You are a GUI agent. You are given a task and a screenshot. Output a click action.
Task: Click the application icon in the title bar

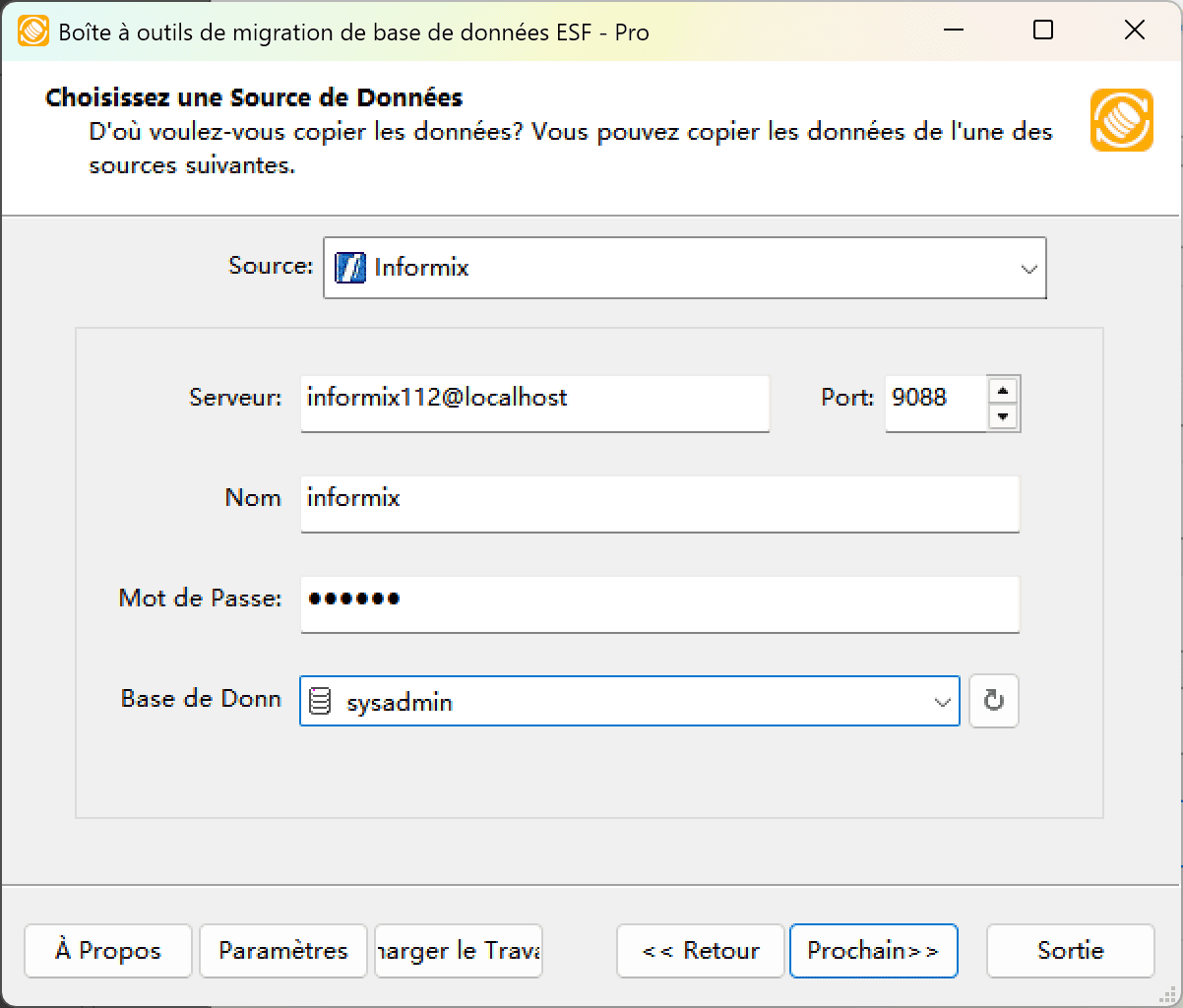pyautogui.click(x=32, y=31)
